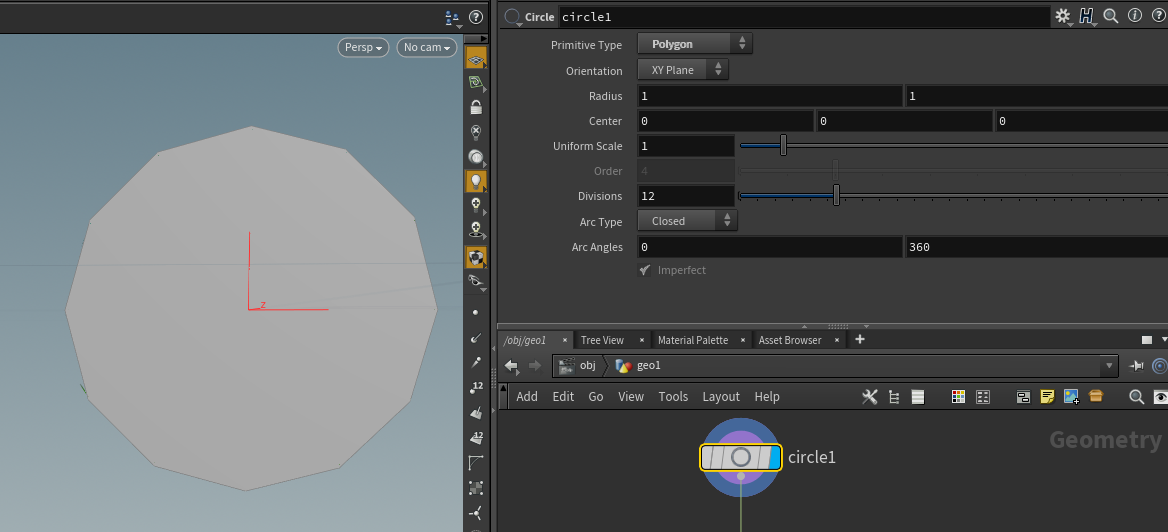Open the No cam dropdown
Image resolution: width=1168 pixels, height=532 pixels.
[x=427, y=47]
